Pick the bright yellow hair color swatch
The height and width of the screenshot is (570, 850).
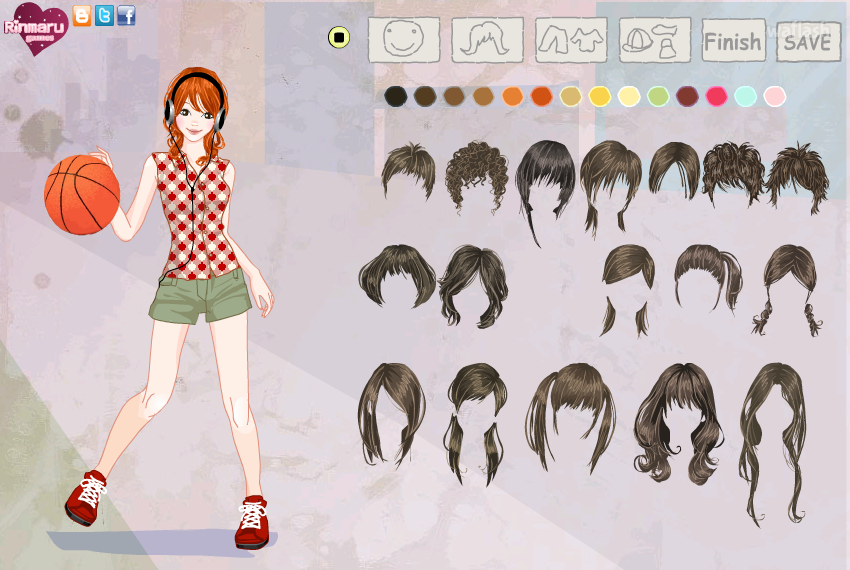pos(600,97)
